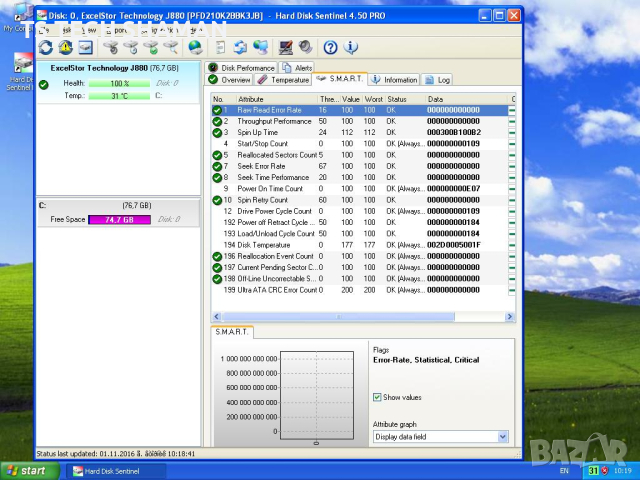Click the document report toolbar icon
Viewport: 640px width, 480px height.
[x=220, y=47]
